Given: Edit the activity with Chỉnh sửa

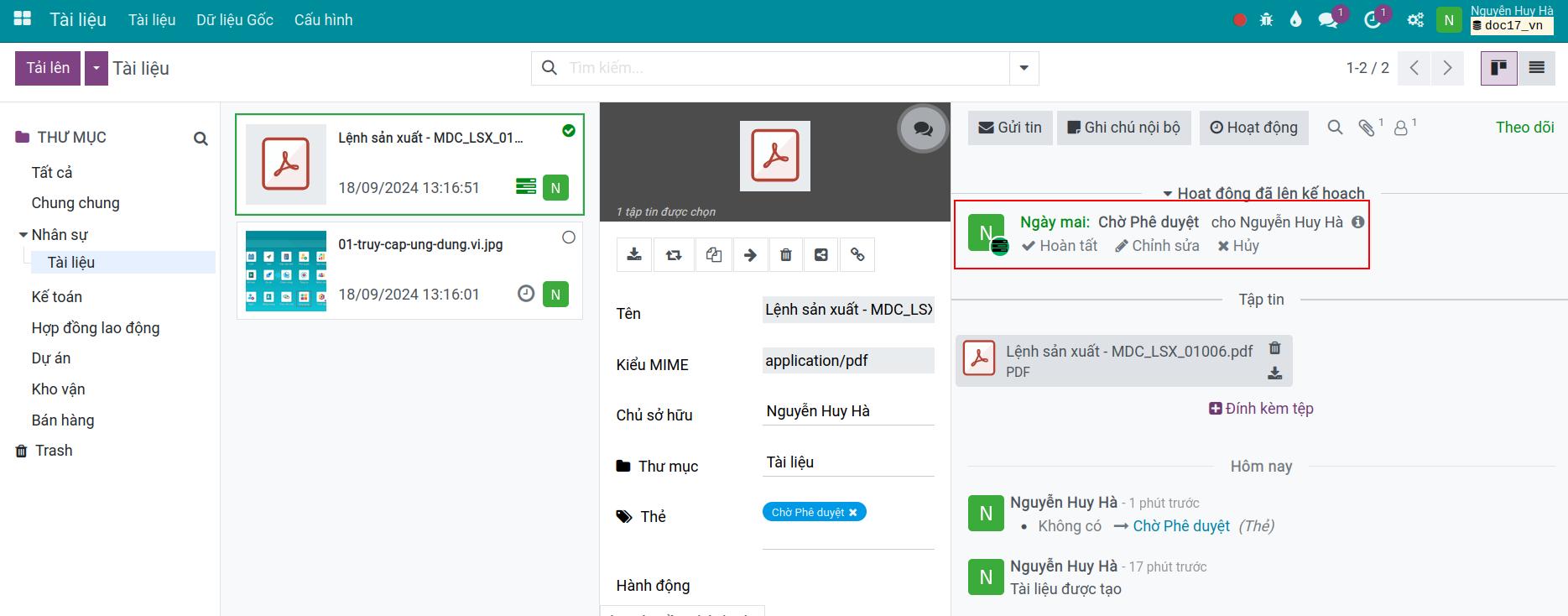Looking at the screenshot, I should 1157,246.
